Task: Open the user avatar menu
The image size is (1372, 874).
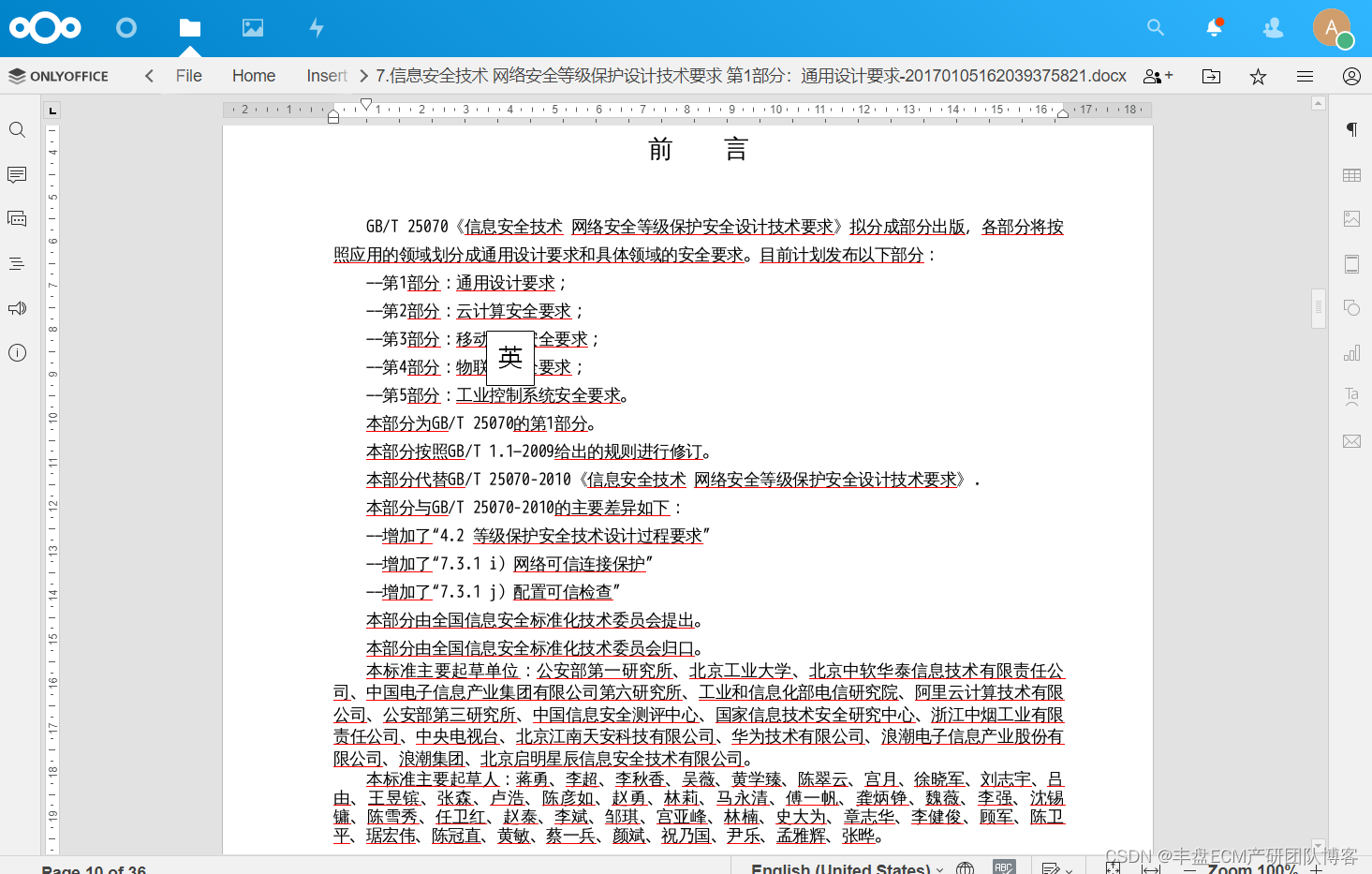Action: point(1332,28)
